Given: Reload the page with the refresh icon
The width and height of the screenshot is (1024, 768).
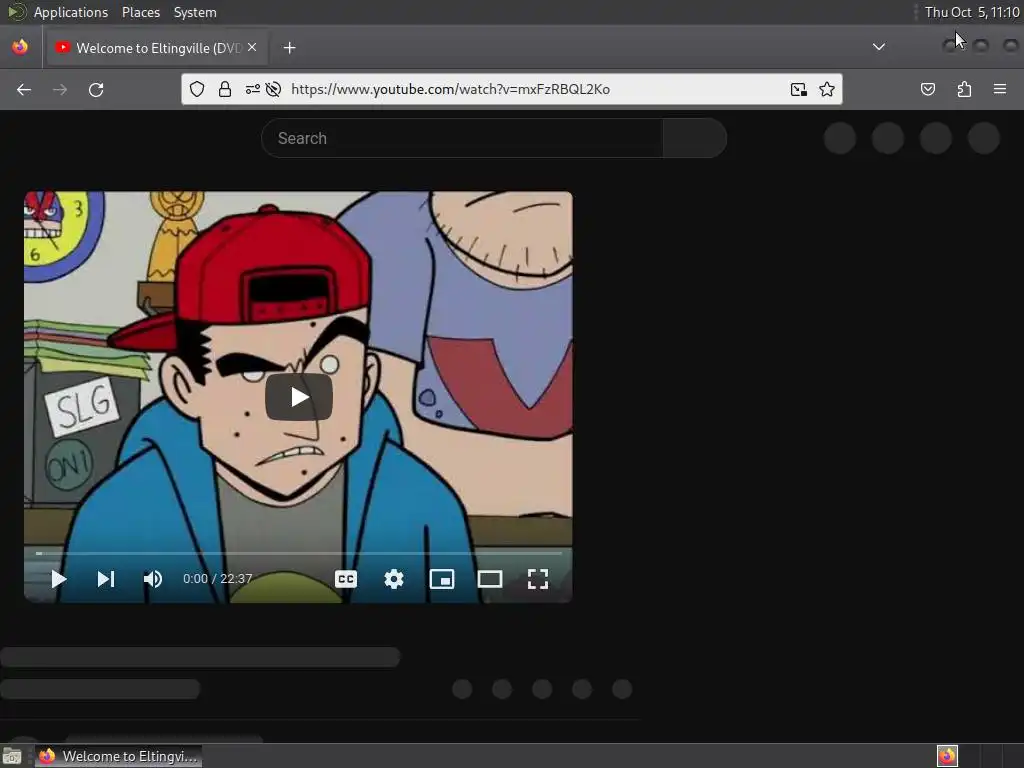Looking at the screenshot, I should click(x=96, y=89).
